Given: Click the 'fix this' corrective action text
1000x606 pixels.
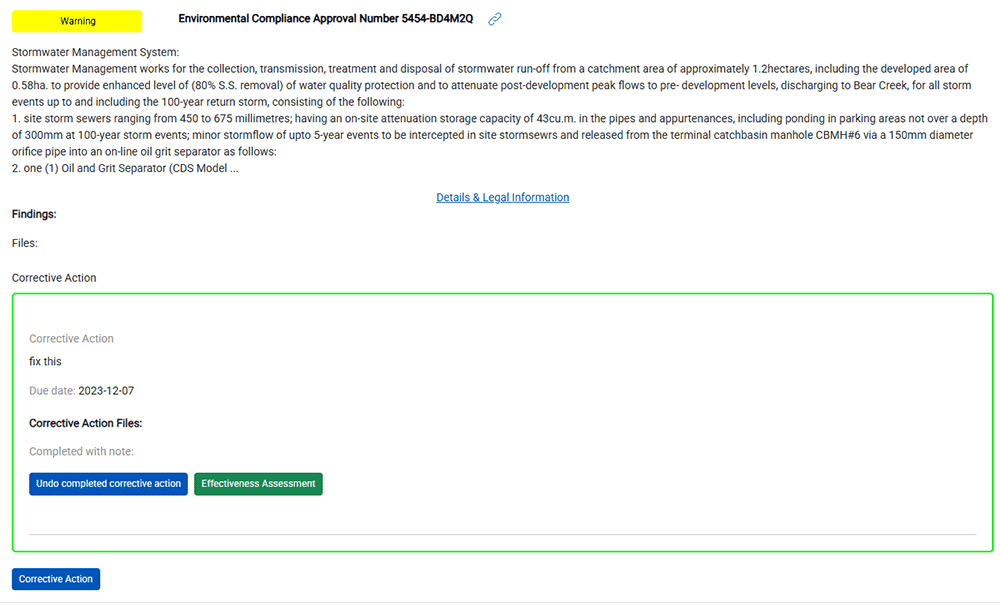Looking at the screenshot, I should (x=45, y=361).
